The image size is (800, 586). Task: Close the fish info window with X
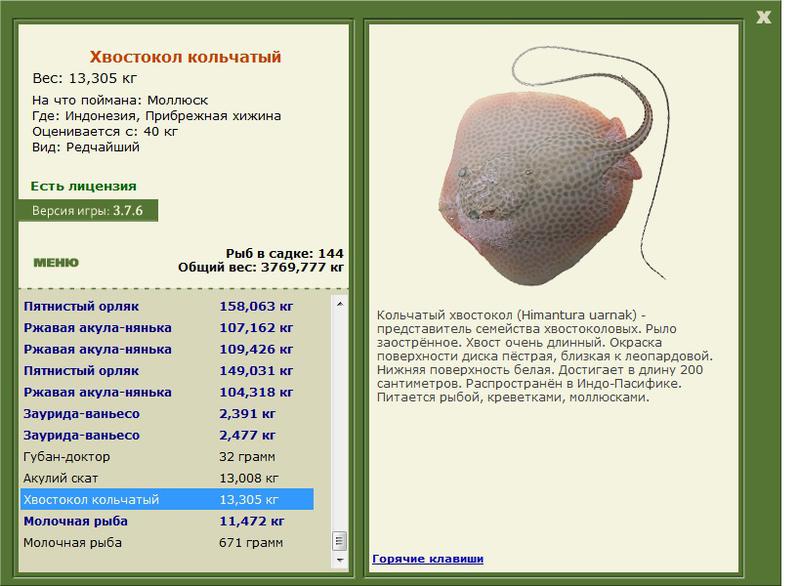[763, 17]
